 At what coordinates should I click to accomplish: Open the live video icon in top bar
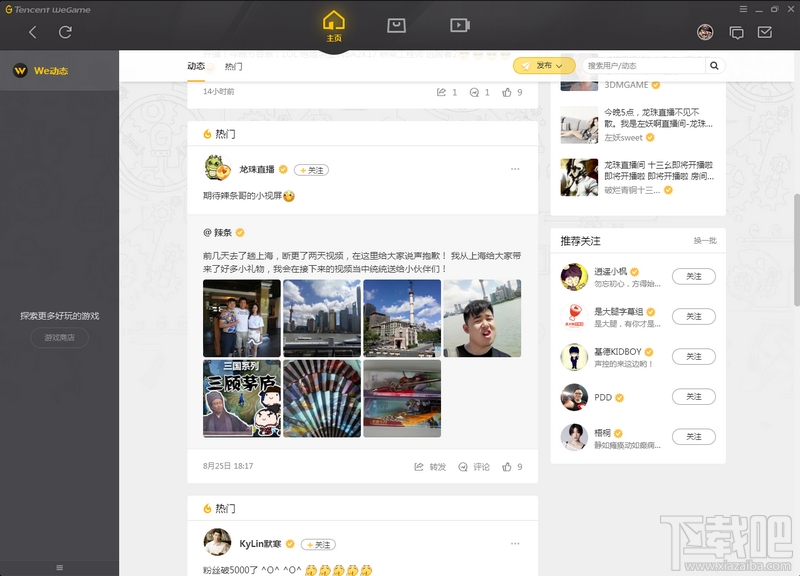click(460, 25)
